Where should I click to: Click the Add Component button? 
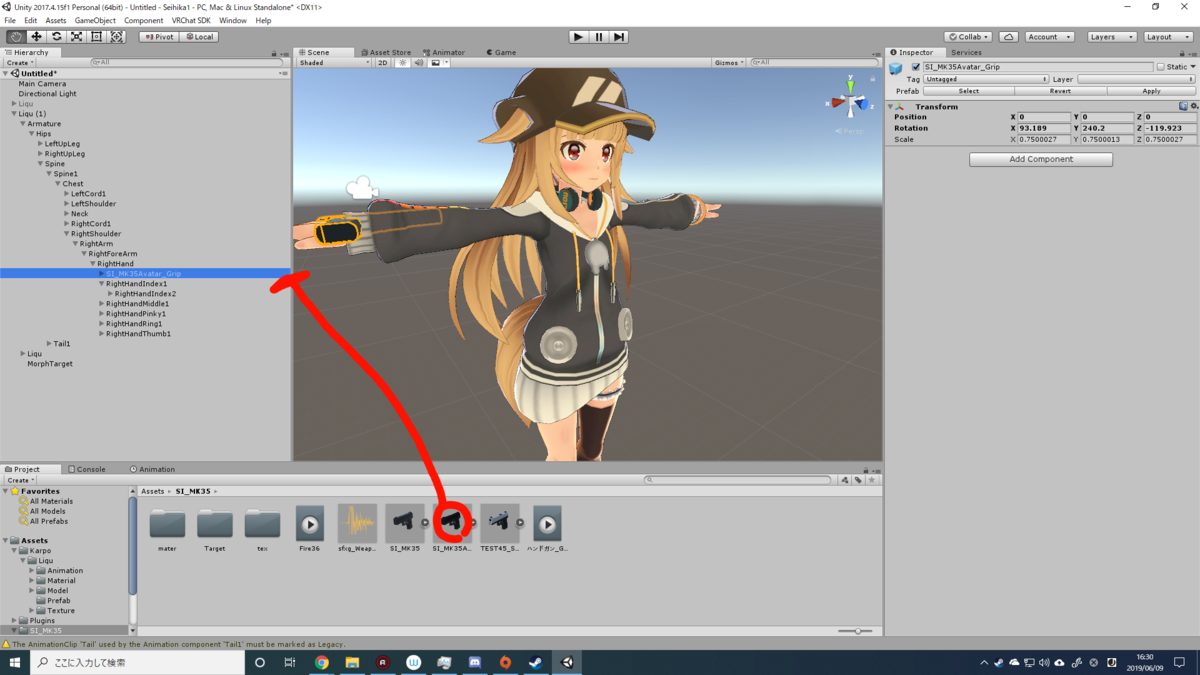(1041, 159)
